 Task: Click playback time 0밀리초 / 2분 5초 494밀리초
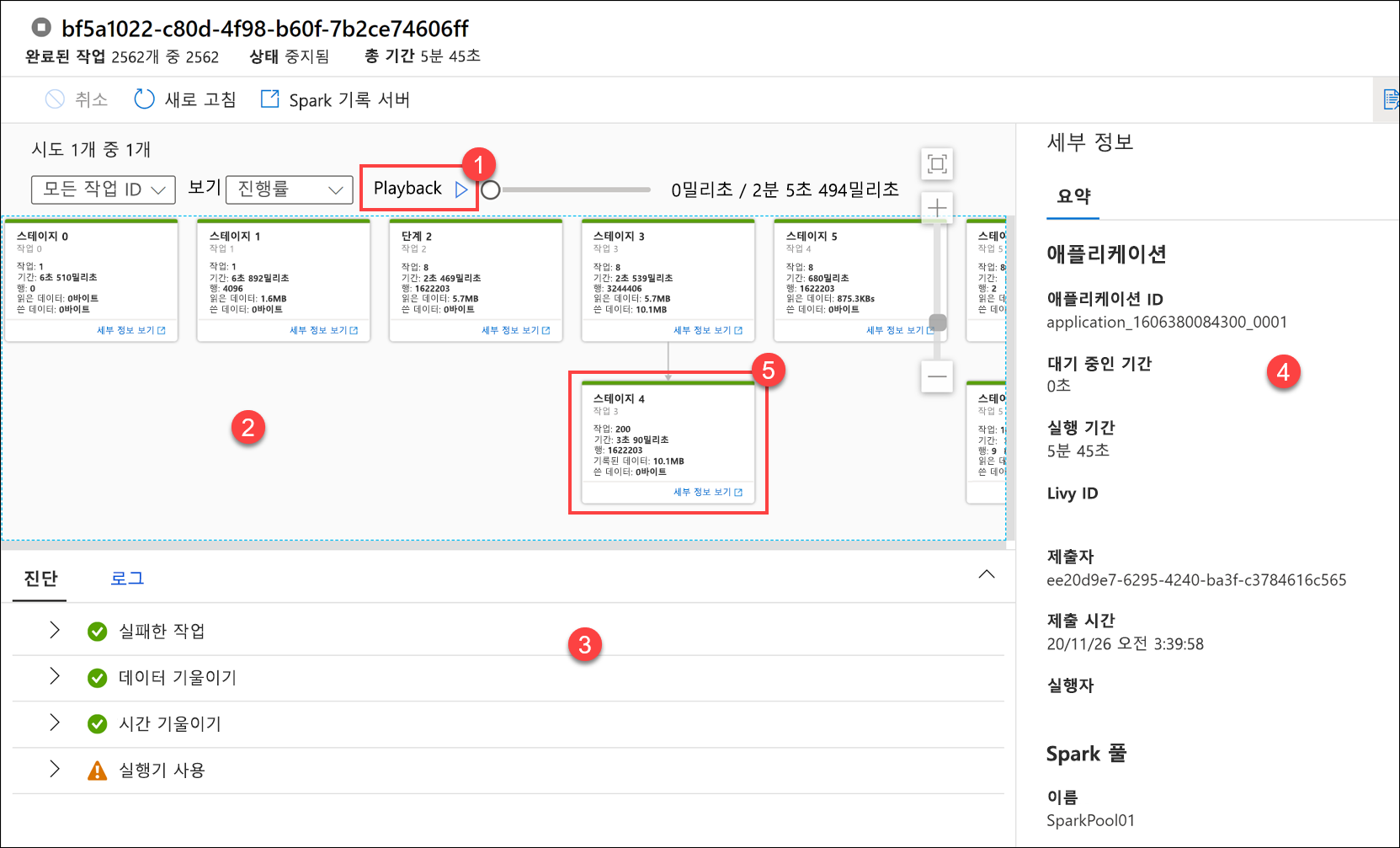click(785, 190)
